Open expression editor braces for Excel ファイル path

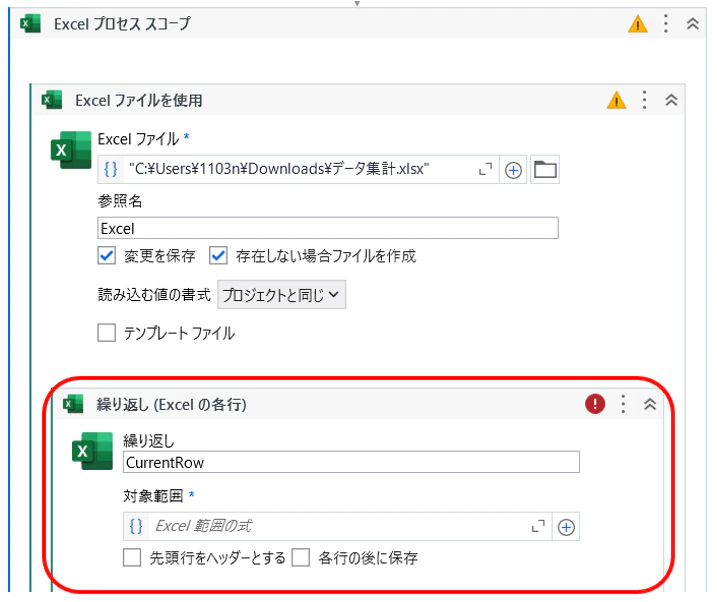(x=111, y=170)
